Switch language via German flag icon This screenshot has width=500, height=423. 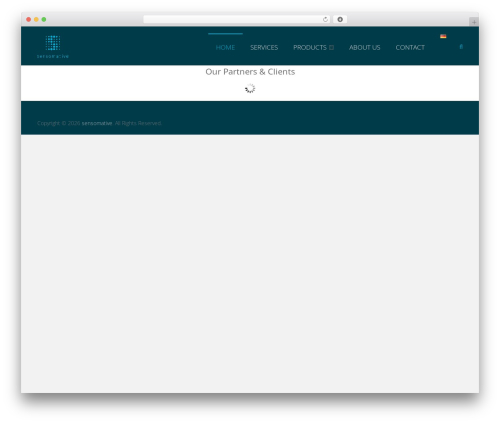click(443, 36)
